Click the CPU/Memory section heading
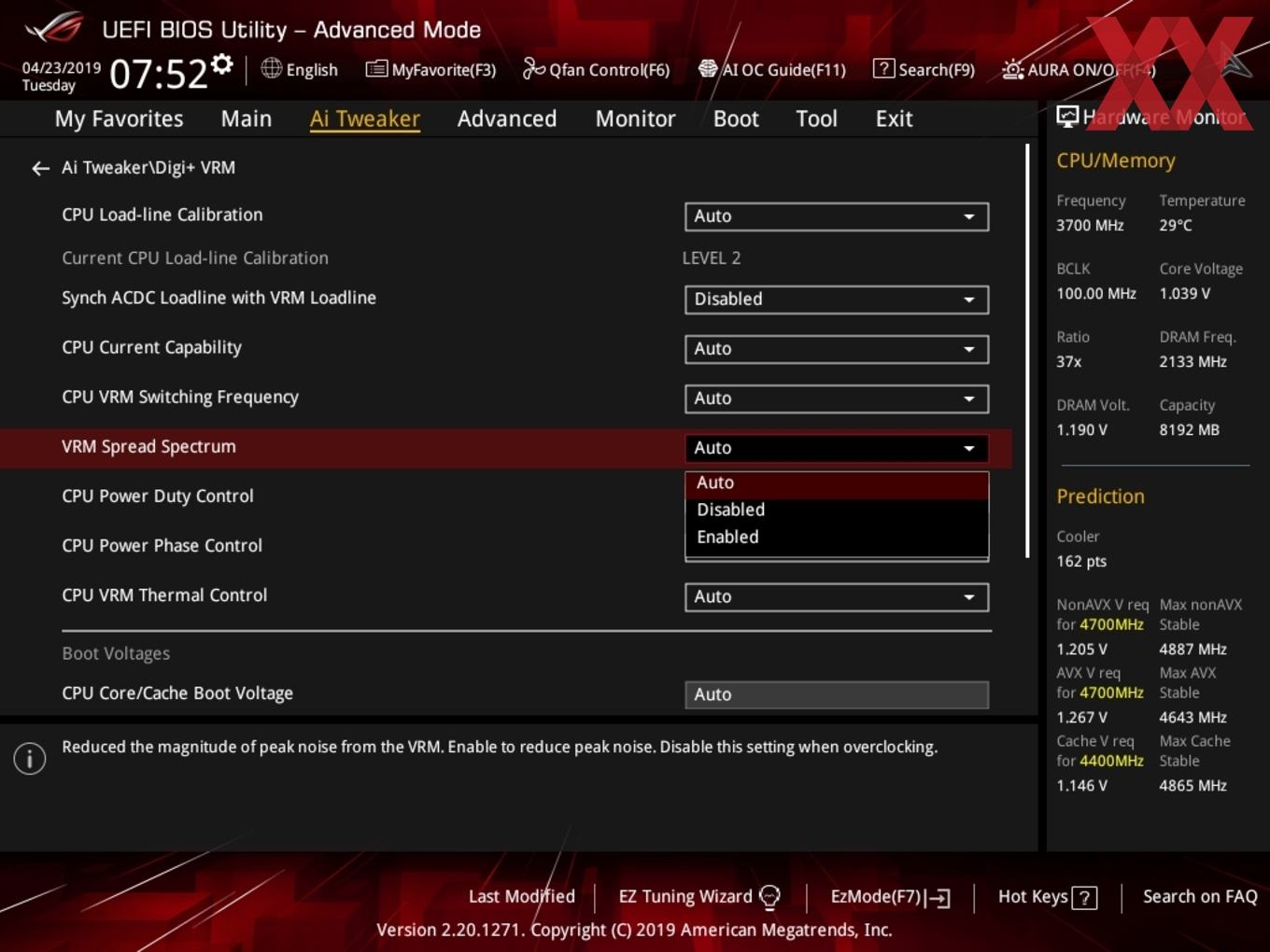 (x=1115, y=161)
